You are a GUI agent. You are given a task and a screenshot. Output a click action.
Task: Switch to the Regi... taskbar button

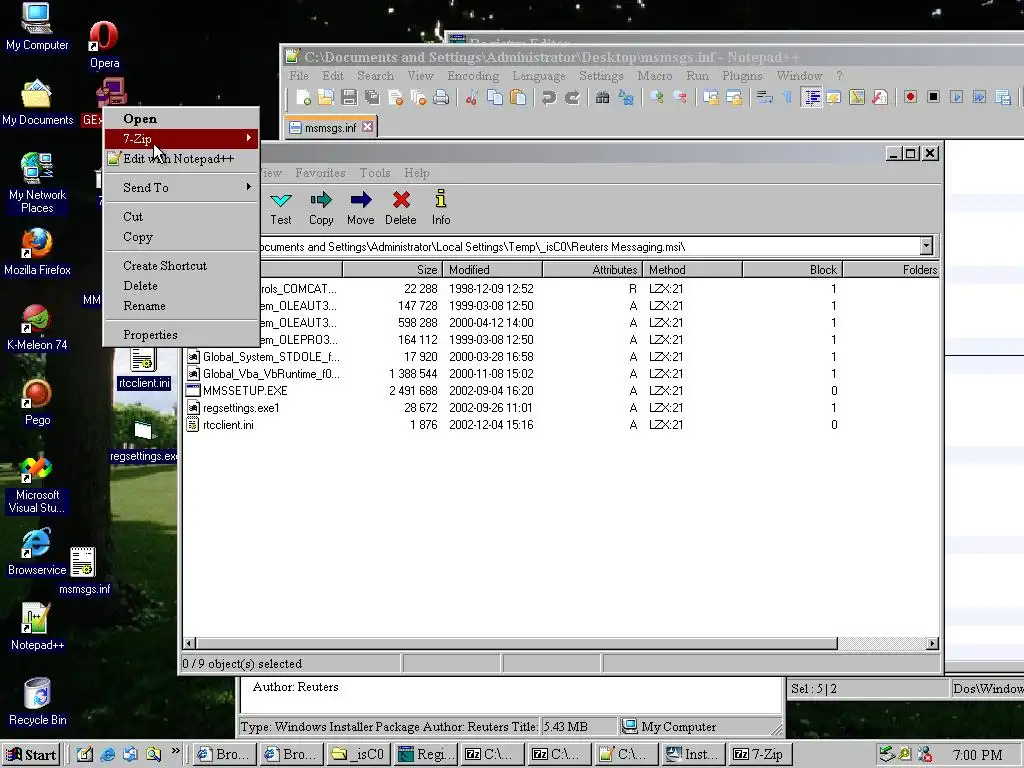[425, 754]
